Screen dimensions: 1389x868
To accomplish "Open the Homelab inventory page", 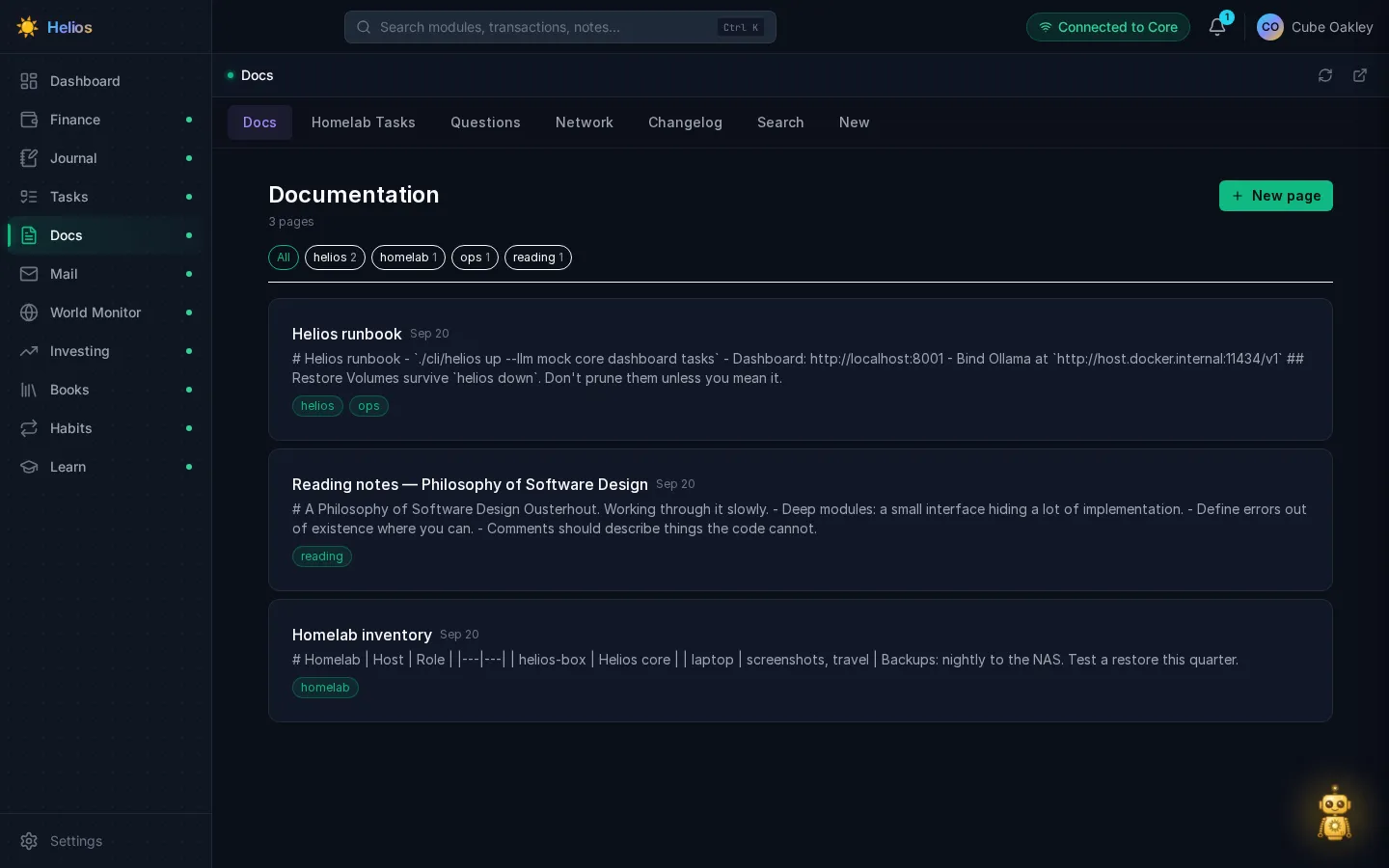I will 801,661.
